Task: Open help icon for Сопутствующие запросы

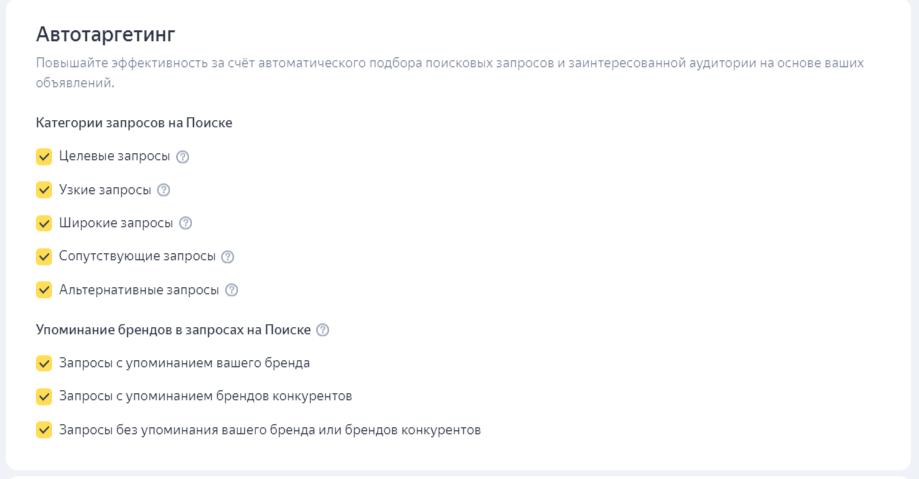Action: pyautogui.click(x=228, y=256)
